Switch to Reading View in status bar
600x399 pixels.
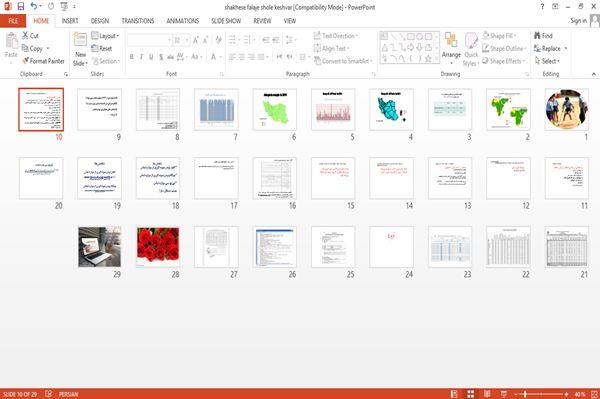[487, 394]
